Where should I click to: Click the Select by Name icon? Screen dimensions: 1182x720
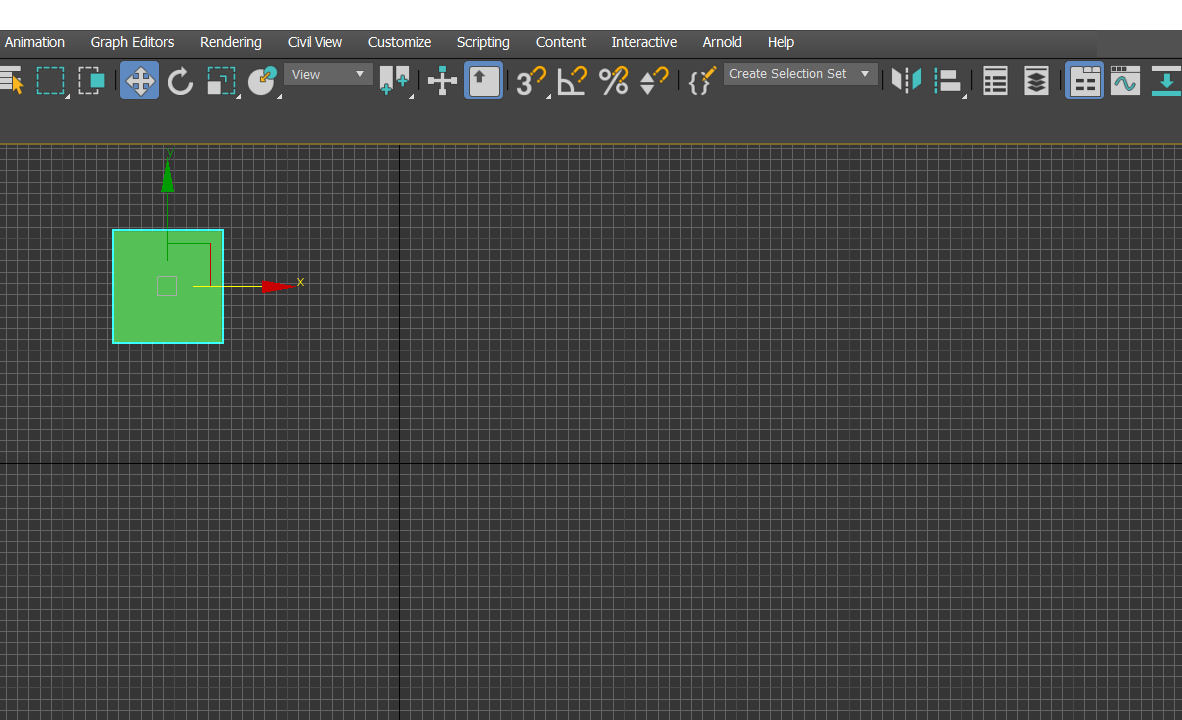(11, 81)
